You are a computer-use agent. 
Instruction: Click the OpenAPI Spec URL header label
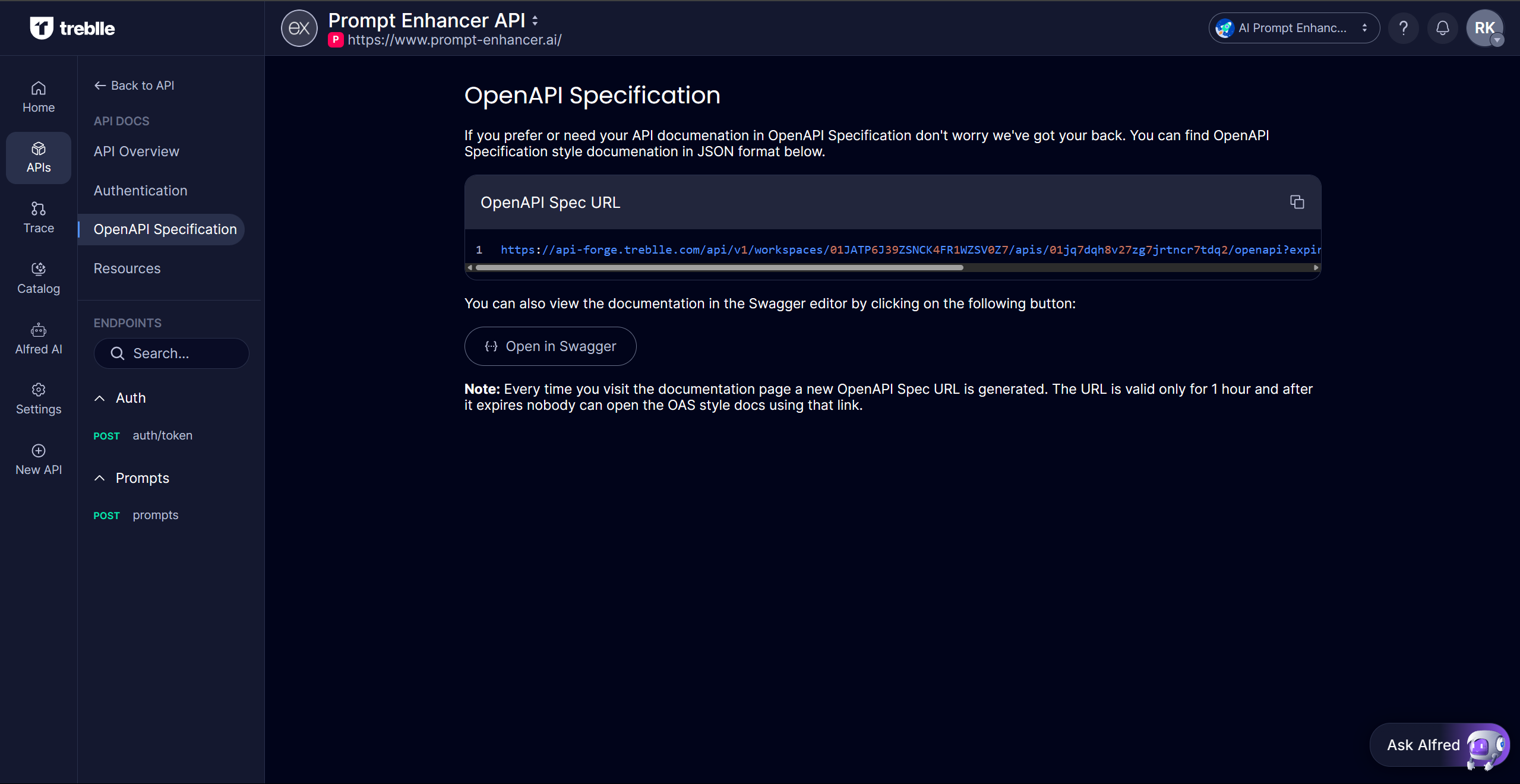pos(550,203)
